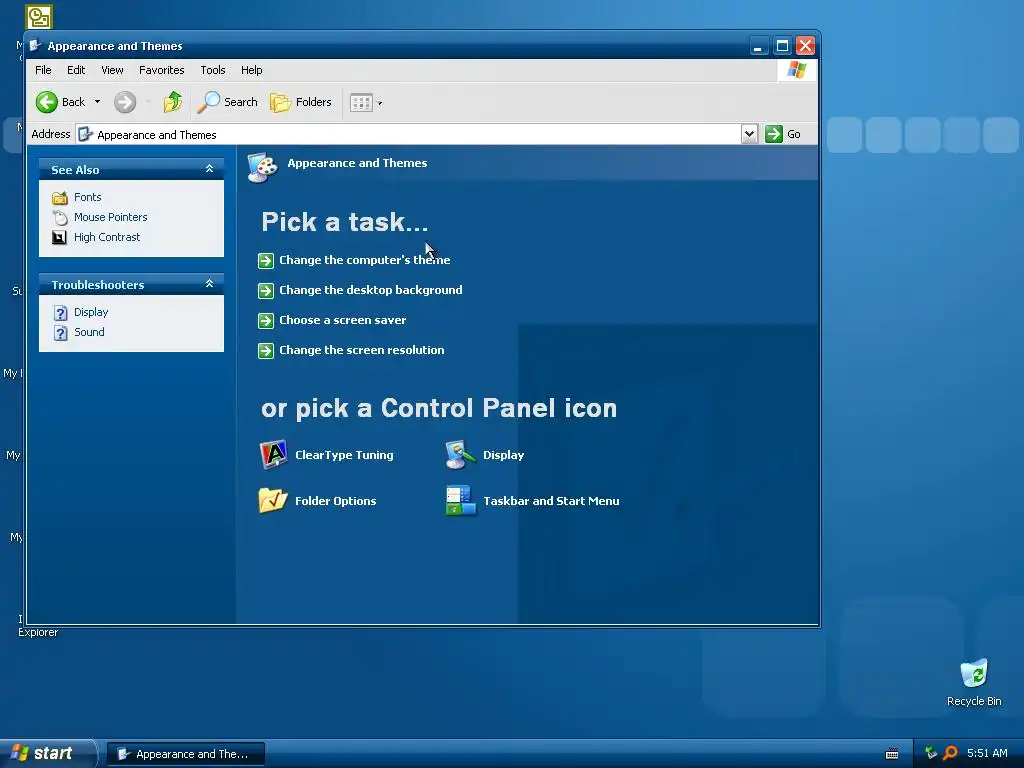Toggle the Folders pane button

pyautogui.click(x=301, y=102)
